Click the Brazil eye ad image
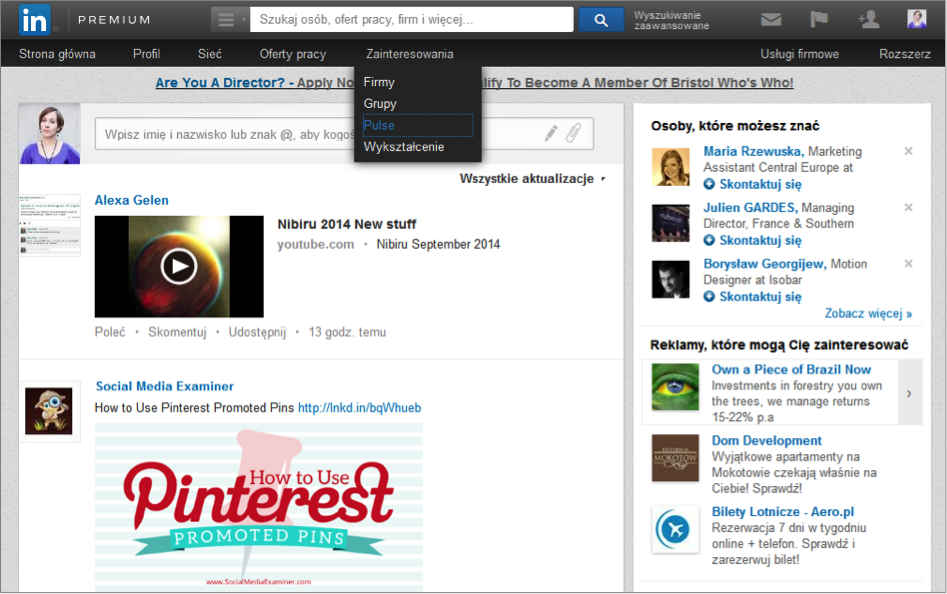Screen dimensions: 947x594 click(675, 387)
